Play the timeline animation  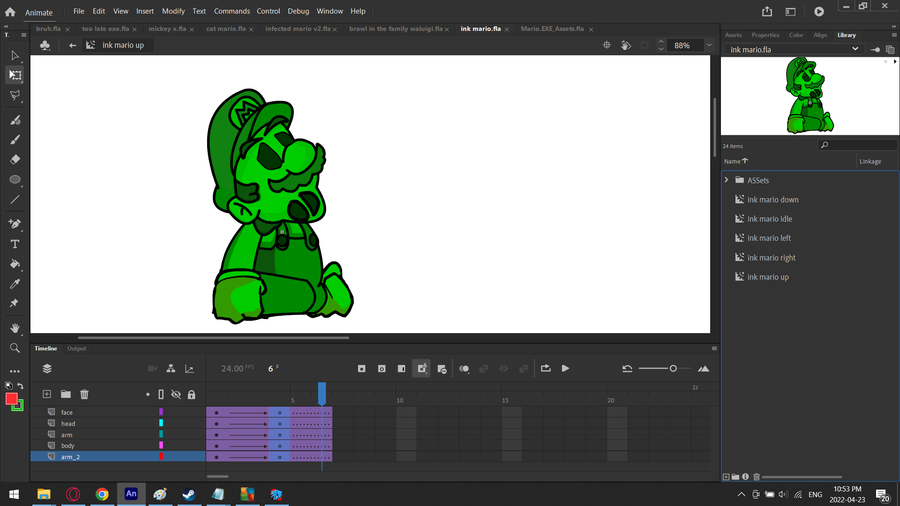click(565, 368)
